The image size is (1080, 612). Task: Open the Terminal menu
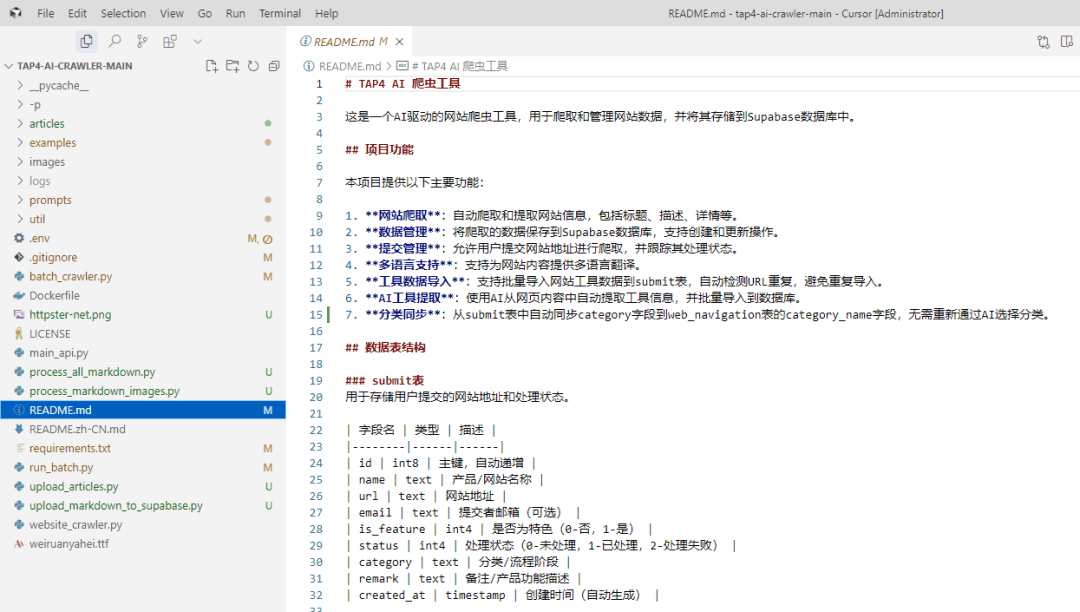coord(280,13)
